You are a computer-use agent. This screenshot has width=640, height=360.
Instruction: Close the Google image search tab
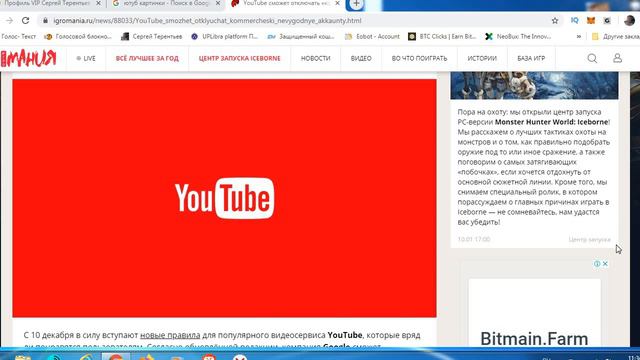coord(218,3)
